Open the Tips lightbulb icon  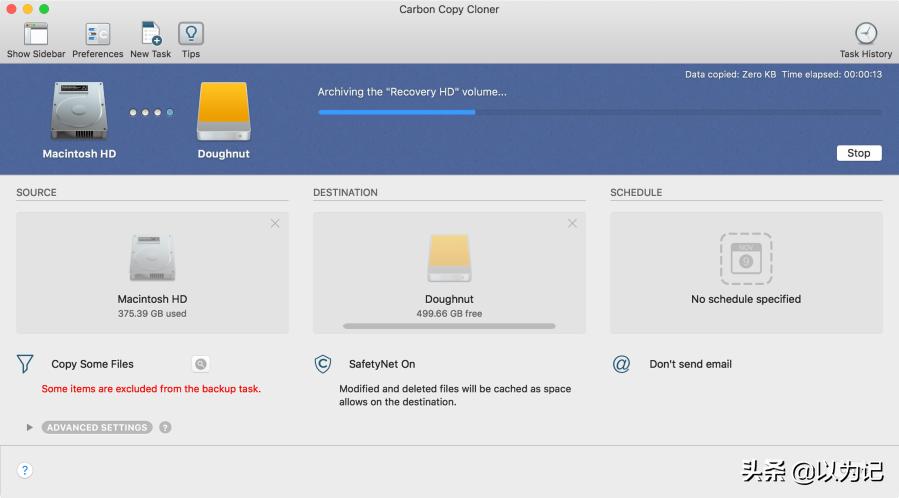pyautogui.click(x=191, y=34)
